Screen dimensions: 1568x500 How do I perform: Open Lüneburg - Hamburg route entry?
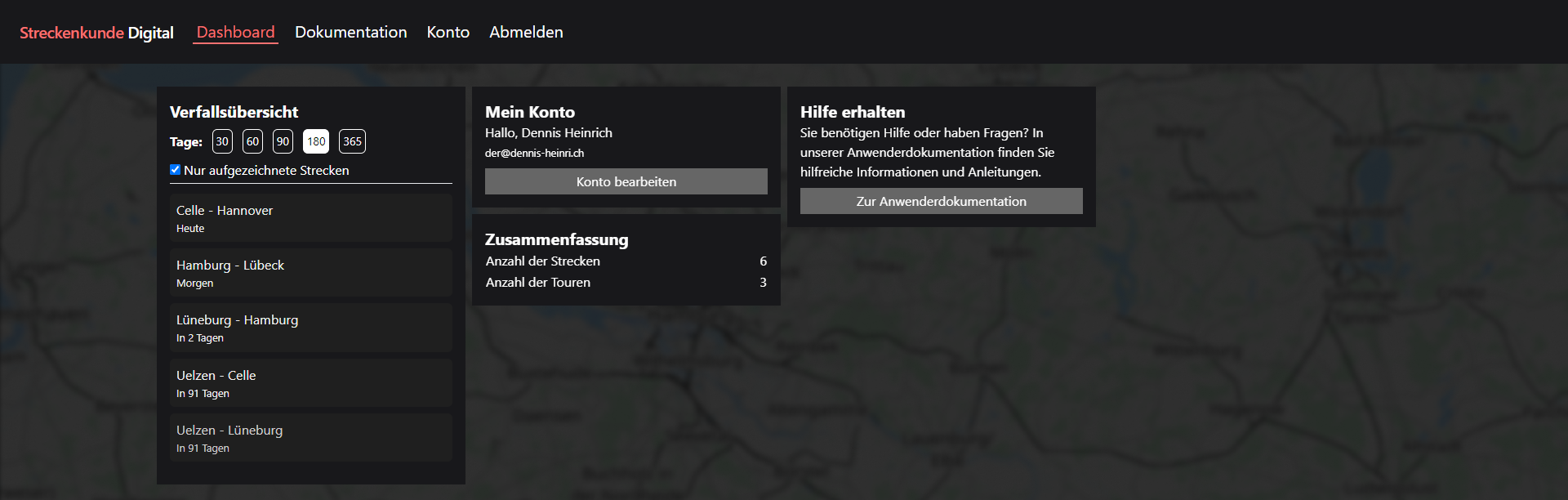click(310, 328)
